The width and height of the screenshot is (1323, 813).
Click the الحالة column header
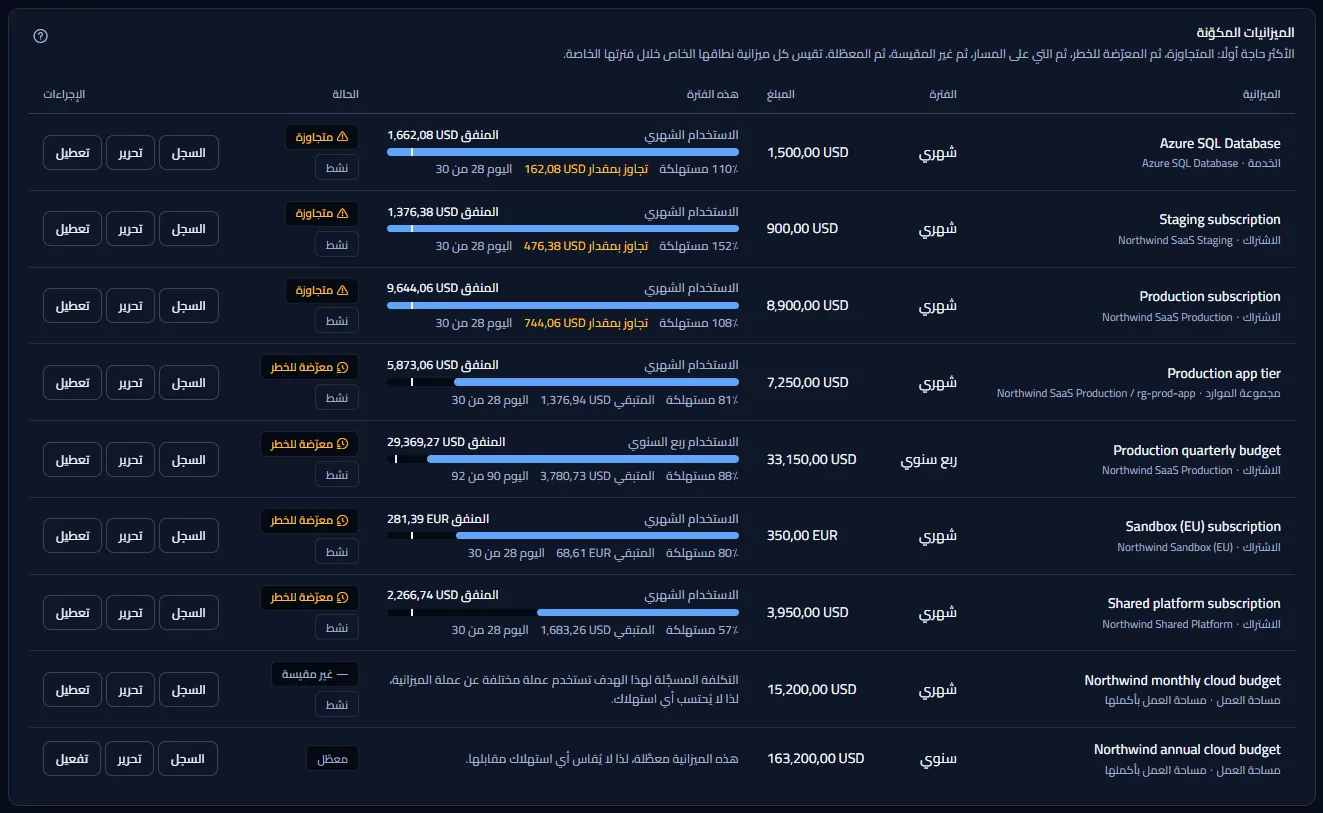click(x=346, y=94)
